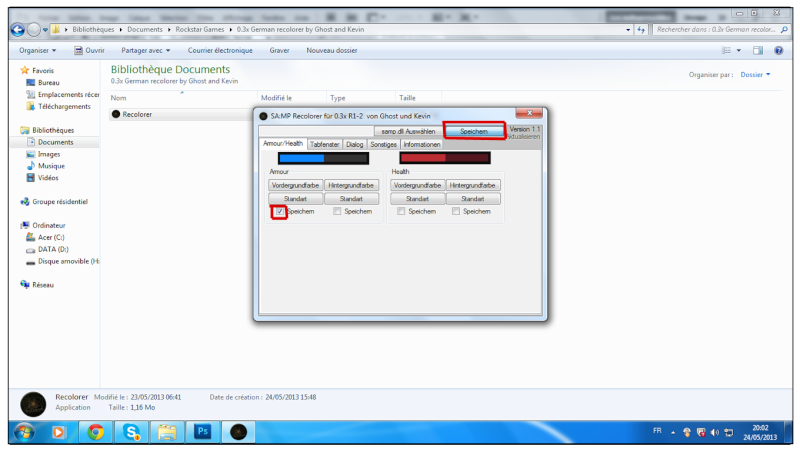Check Amour background Speichern checkbox
Viewport: 800px width, 452px height.
point(337,211)
